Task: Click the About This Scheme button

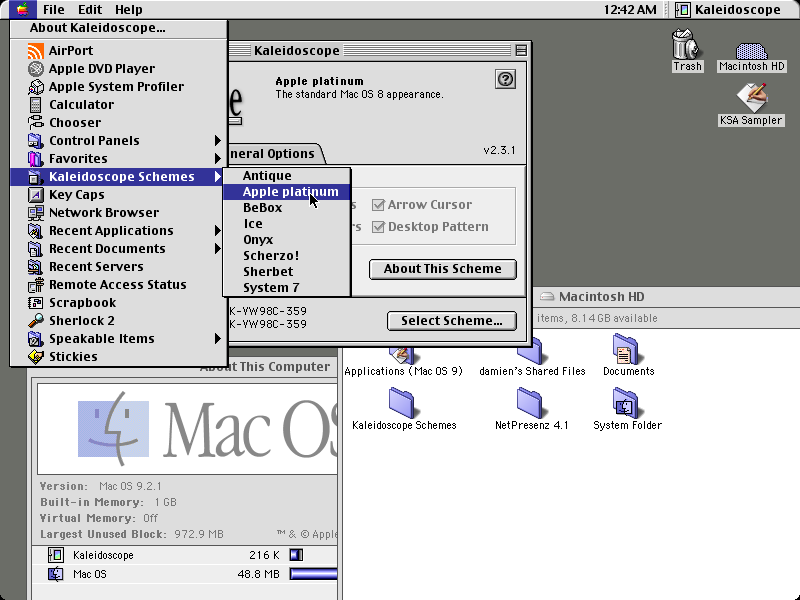Action: coord(443,269)
